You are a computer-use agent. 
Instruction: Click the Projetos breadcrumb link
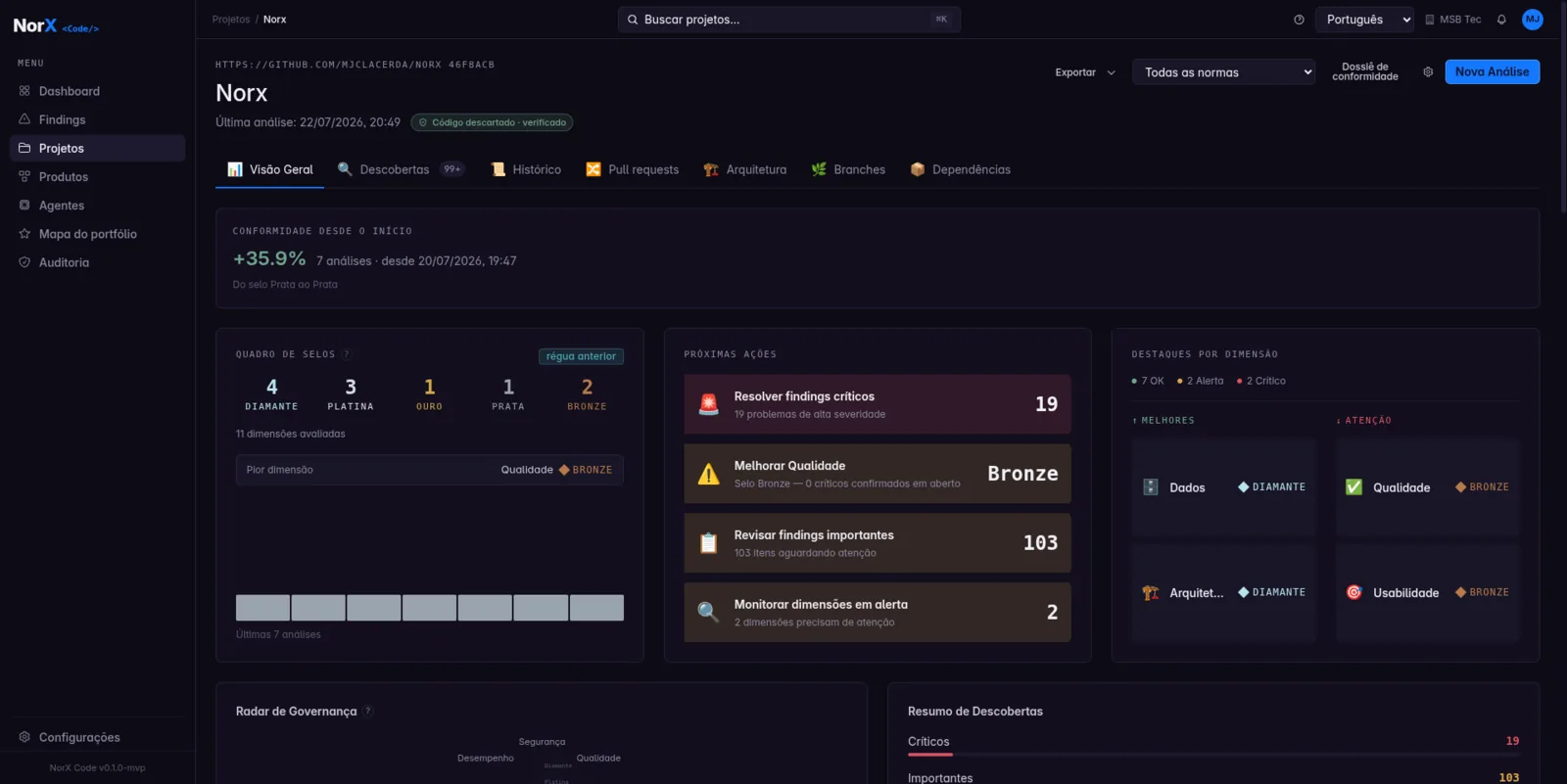click(x=231, y=20)
